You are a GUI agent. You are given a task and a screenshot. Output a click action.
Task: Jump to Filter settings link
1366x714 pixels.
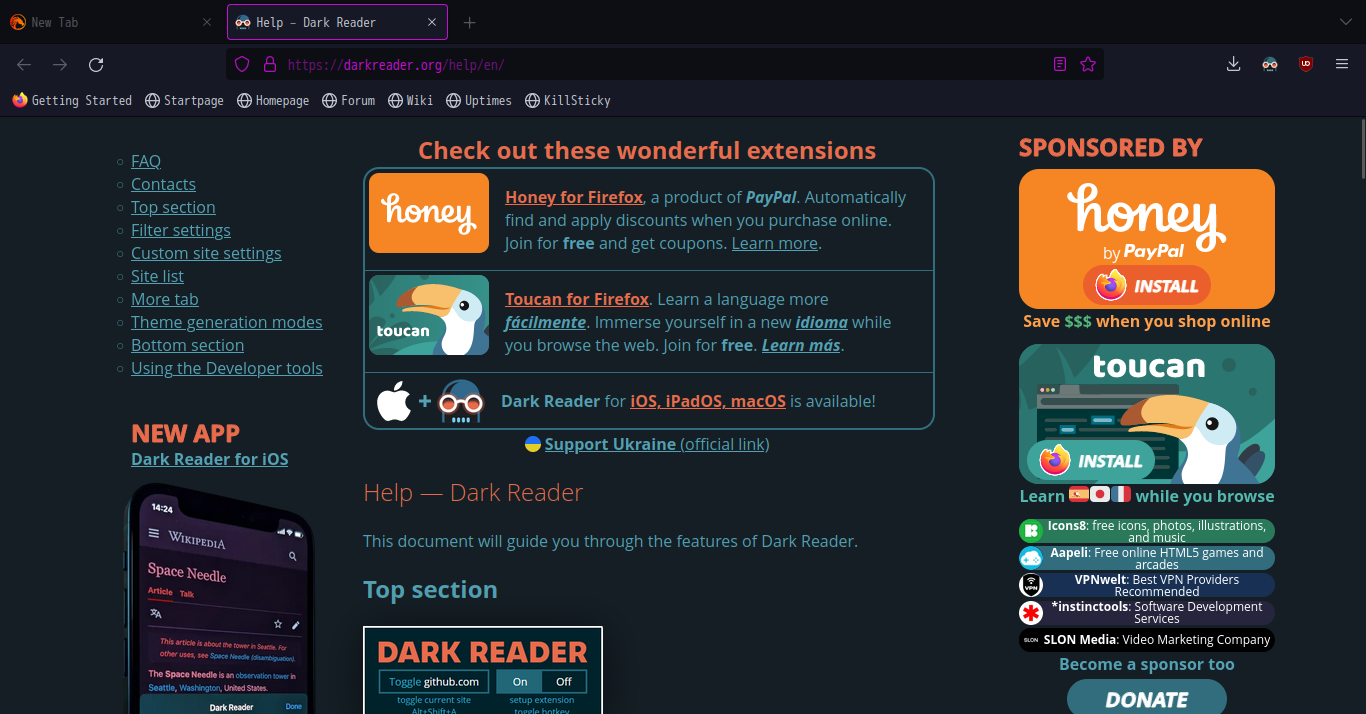pyautogui.click(x=181, y=230)
